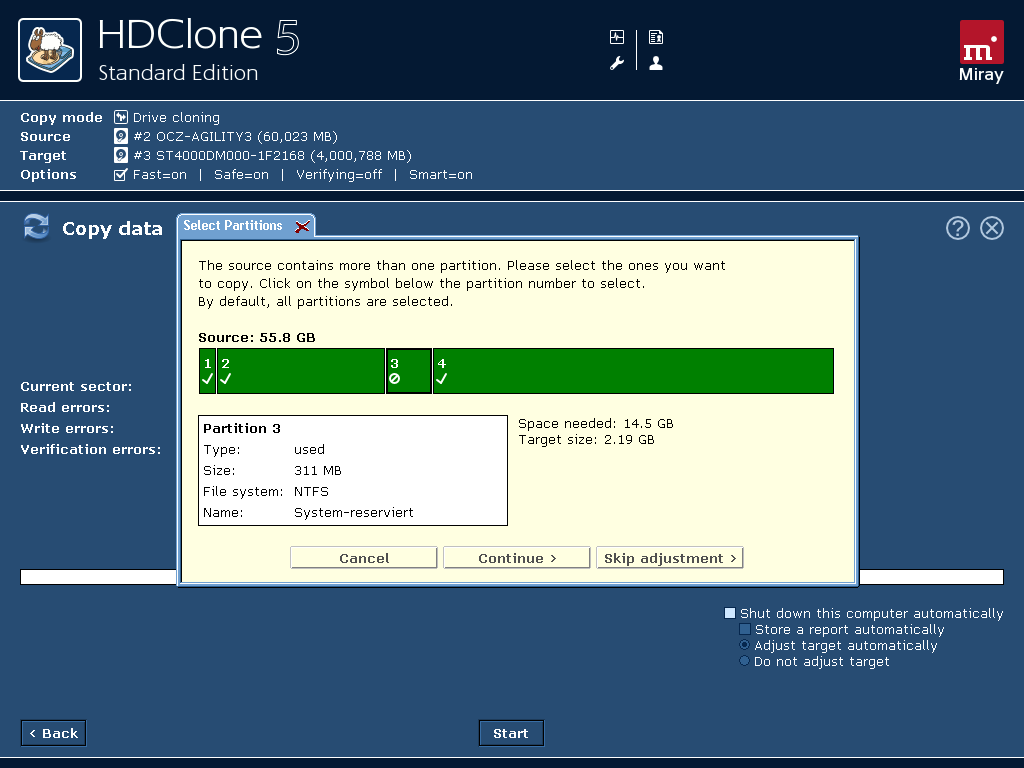
Task: Click the Write errors label
Action: pyautogui.click(x=67, y=428)
